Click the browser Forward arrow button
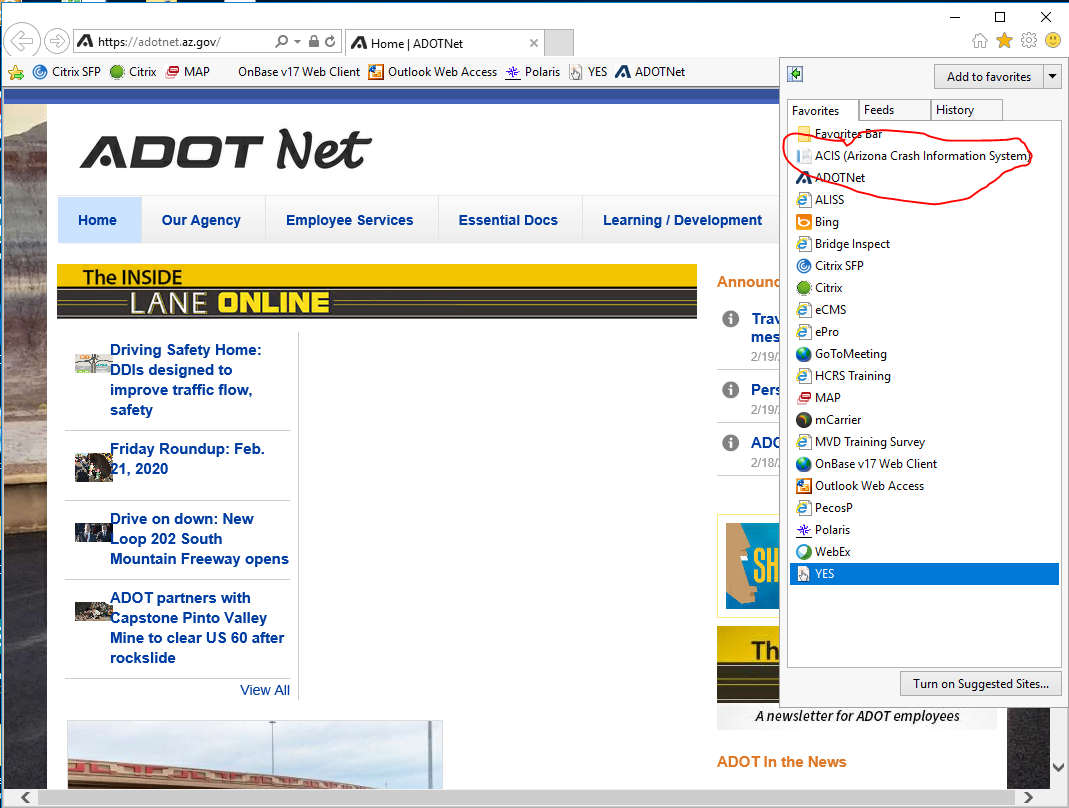This screenshot has height=808, width=1069. 57,42
